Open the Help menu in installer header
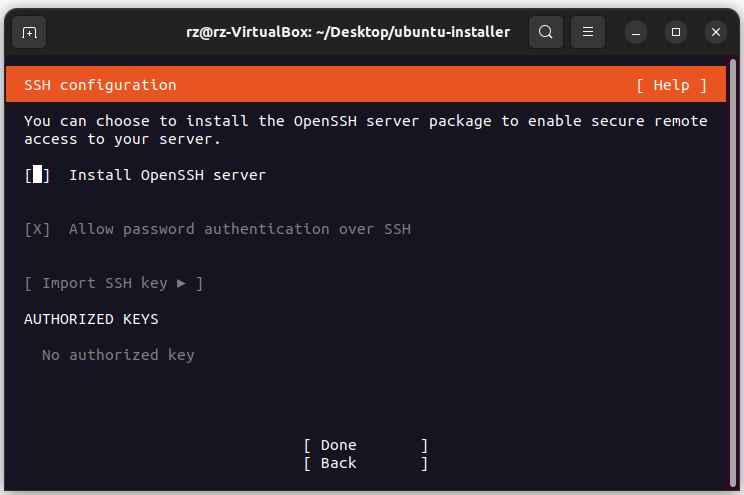The width and height of the screenshot is (744, 495). (x=671, y=85)
